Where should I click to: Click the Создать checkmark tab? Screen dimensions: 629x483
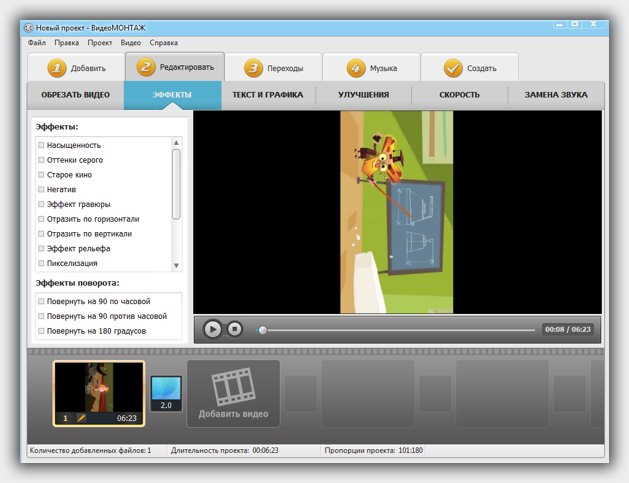(x=468, y=68)
